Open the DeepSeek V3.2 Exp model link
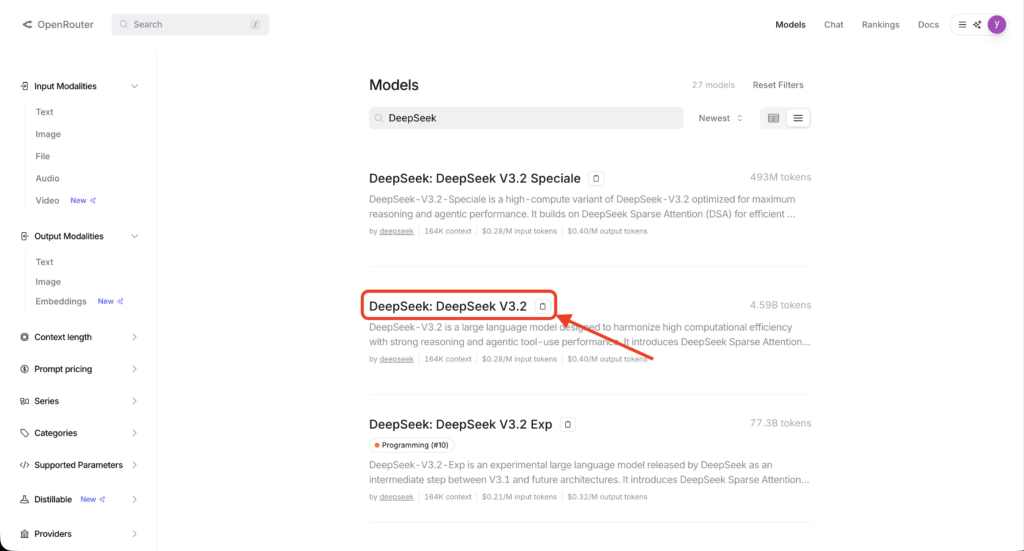The height and width of the screenshot is (551, 1024). (460, 424)
